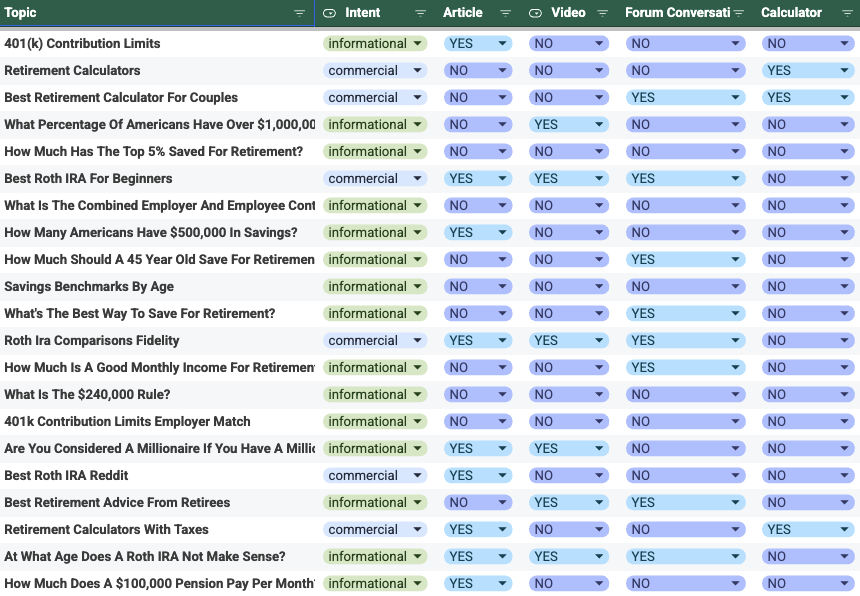Open the Forum Conversation column filter icon

[739, 13]
